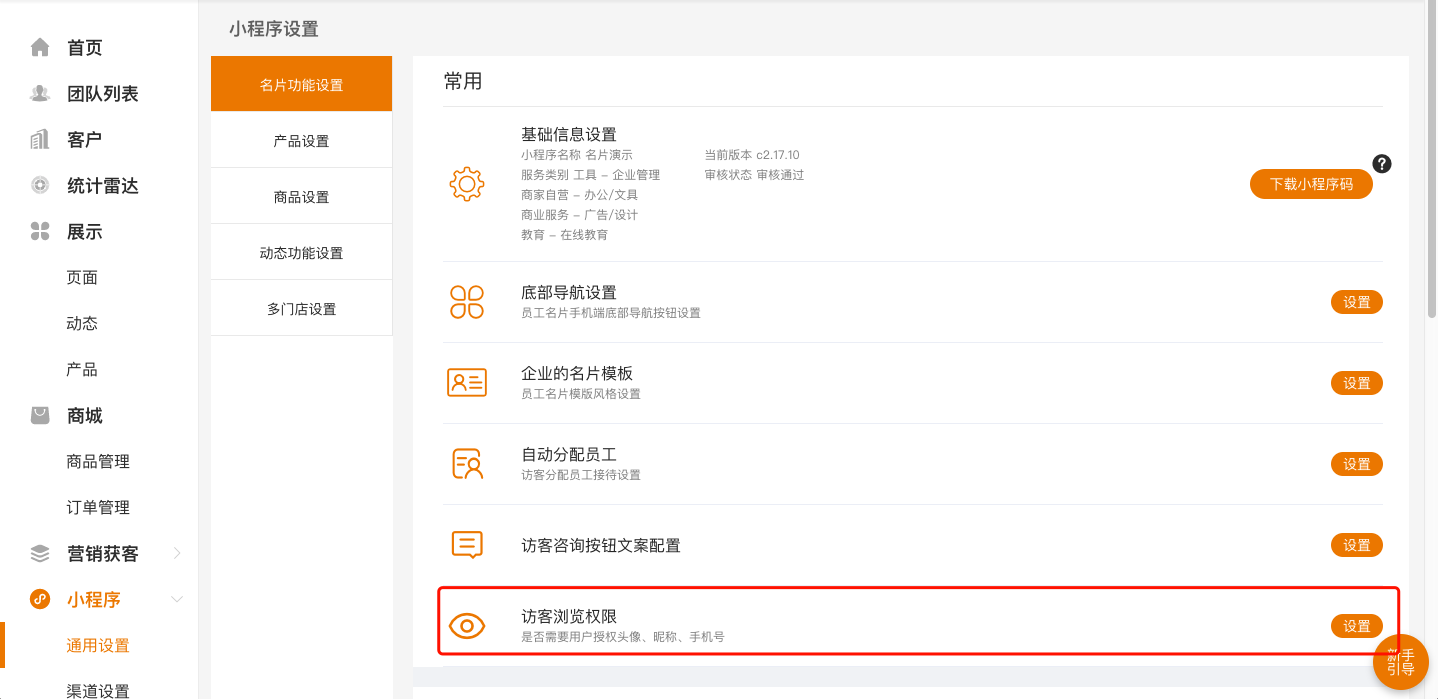Expand the 营销获客 sidebar arrow
1438x699 pixels.
(x=177, y=553)
